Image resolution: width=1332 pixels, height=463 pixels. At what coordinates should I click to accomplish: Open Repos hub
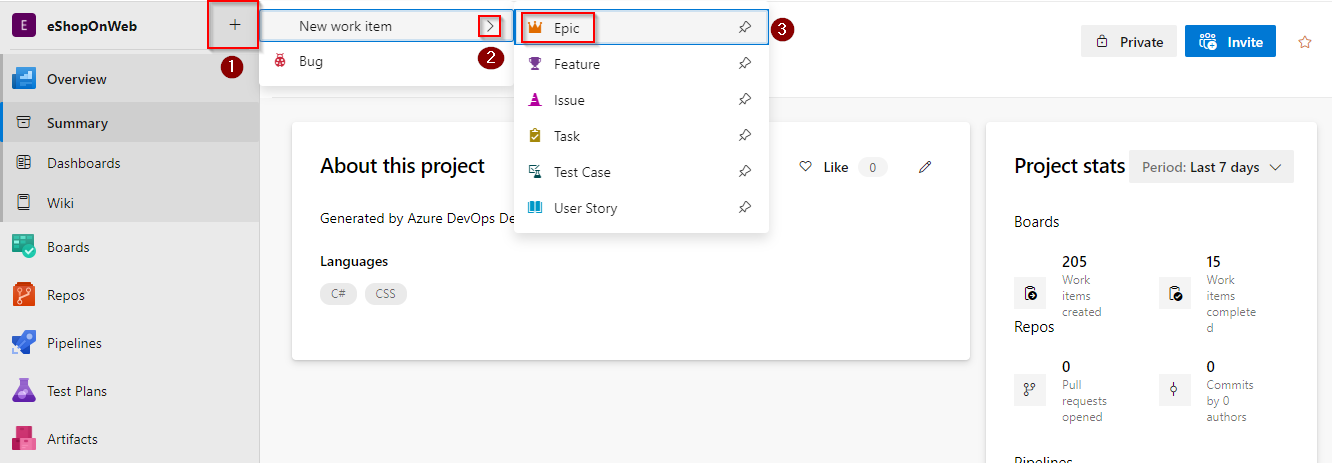[x=130, y=295]
